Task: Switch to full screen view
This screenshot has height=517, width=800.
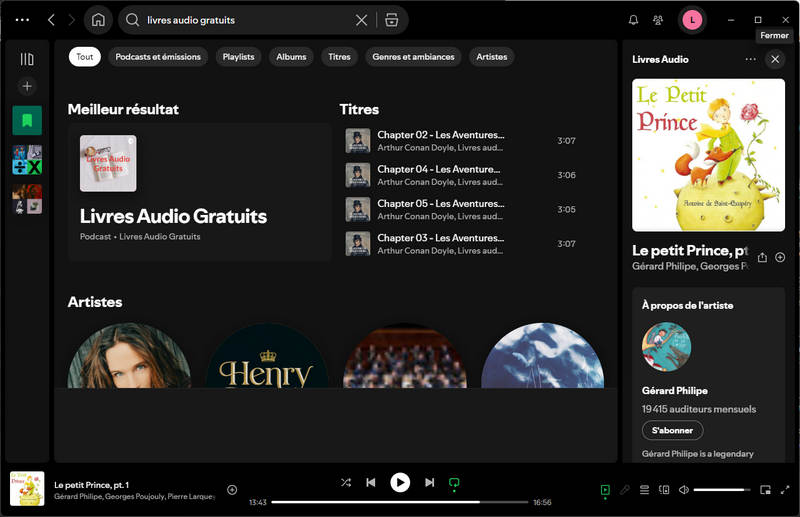Action: point(785,490)
